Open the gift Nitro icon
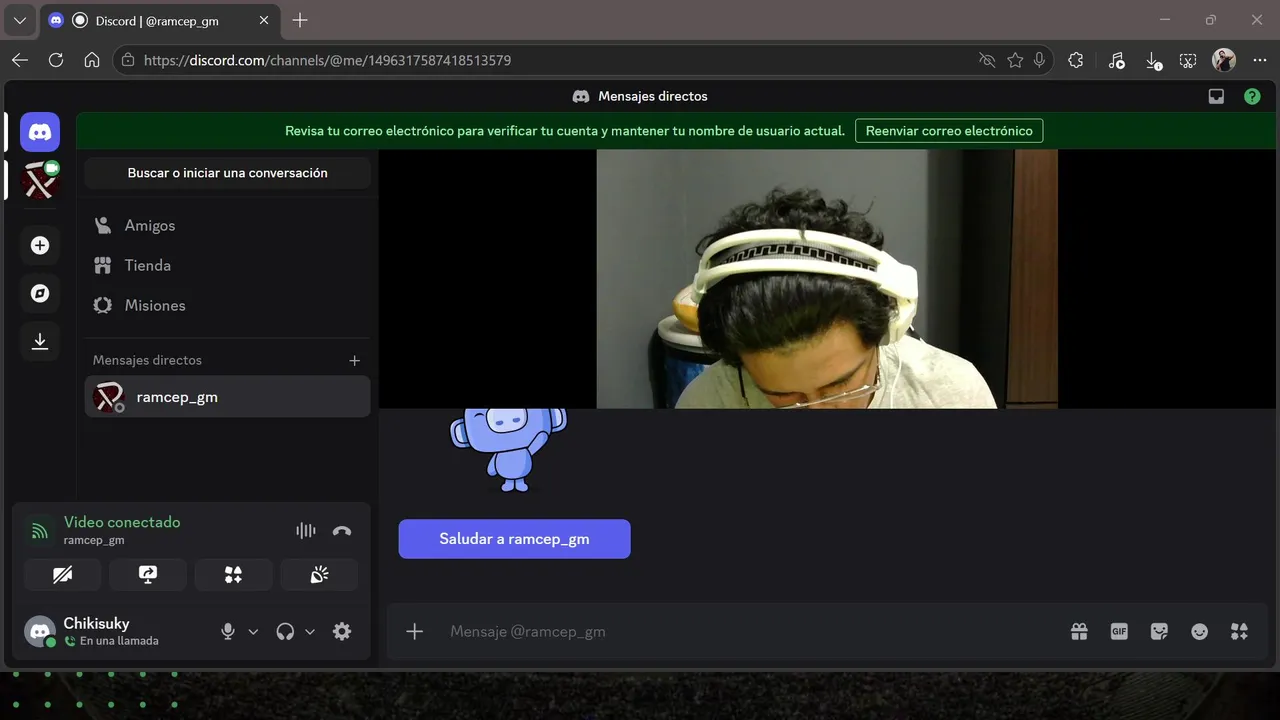The height and width of the screenshot is (720, 1280). pos(1079,631)
